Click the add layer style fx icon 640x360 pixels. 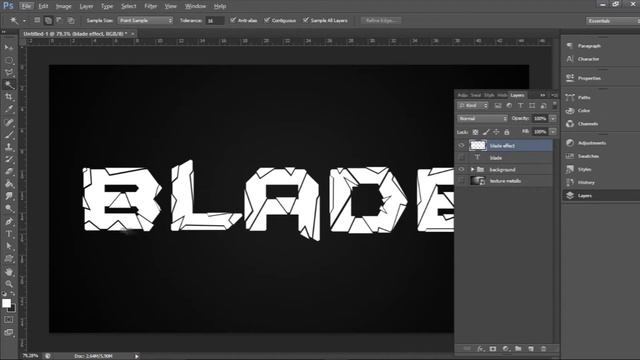click(x=480, y=349)
